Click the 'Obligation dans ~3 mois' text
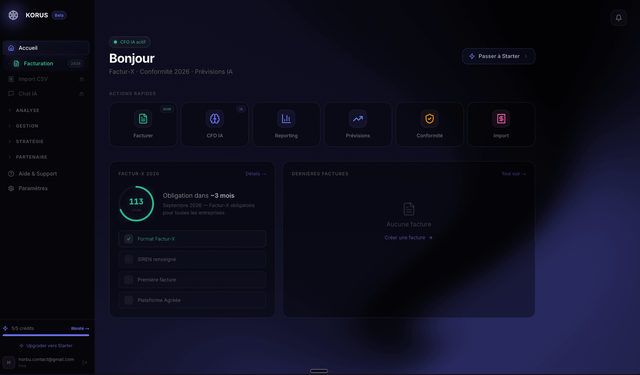 pyautogui.click(x=198, y=195)
